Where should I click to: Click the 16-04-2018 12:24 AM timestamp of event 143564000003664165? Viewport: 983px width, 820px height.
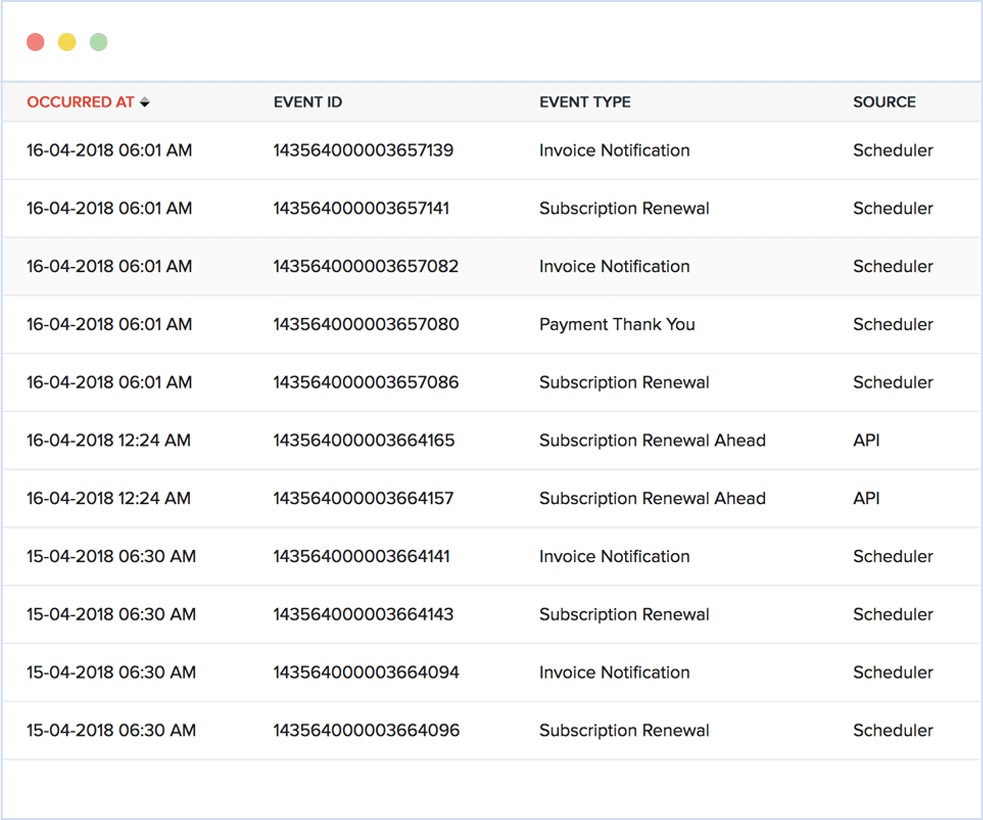108,441
